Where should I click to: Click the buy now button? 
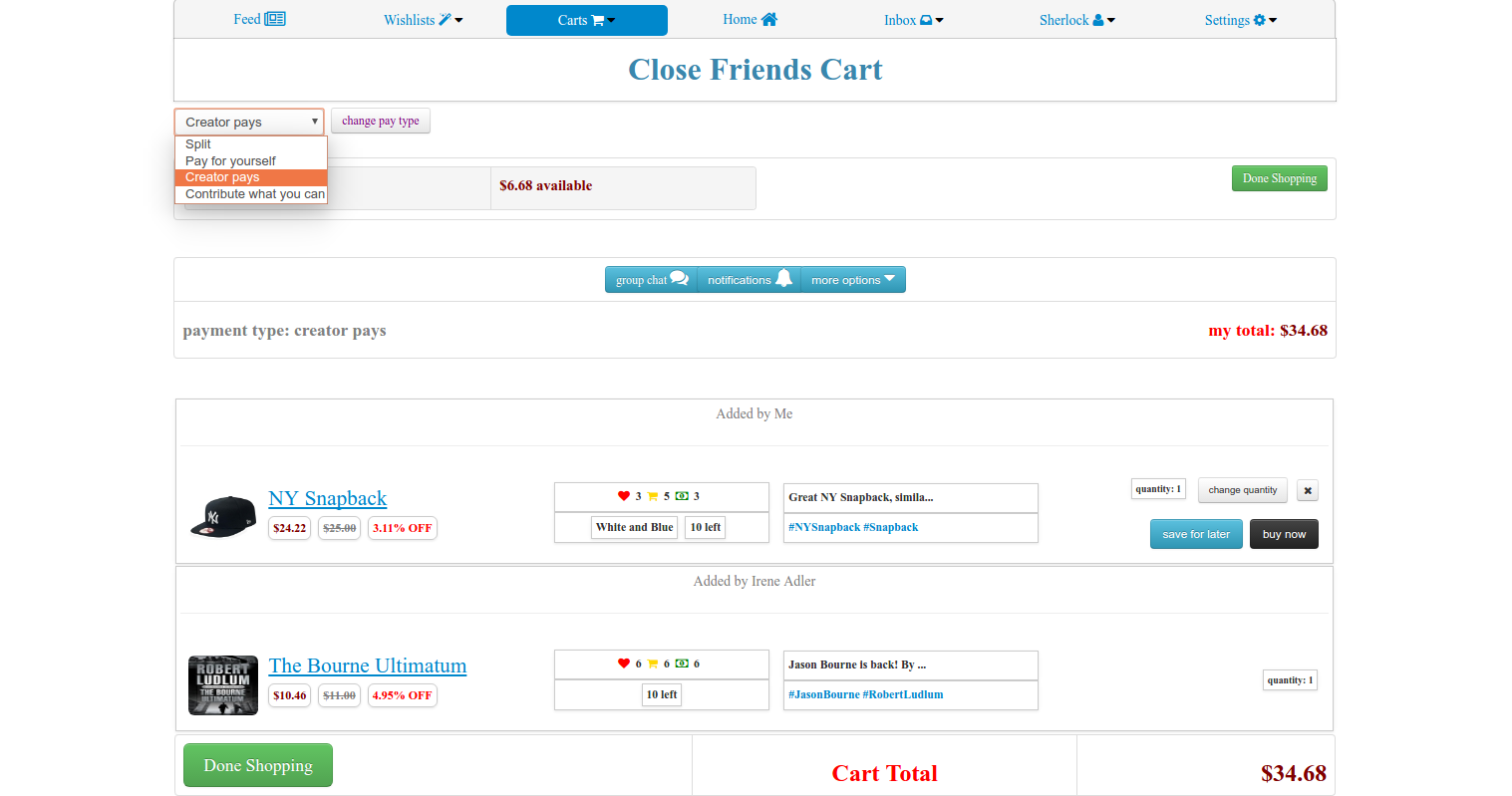(x=1284, y=534)
